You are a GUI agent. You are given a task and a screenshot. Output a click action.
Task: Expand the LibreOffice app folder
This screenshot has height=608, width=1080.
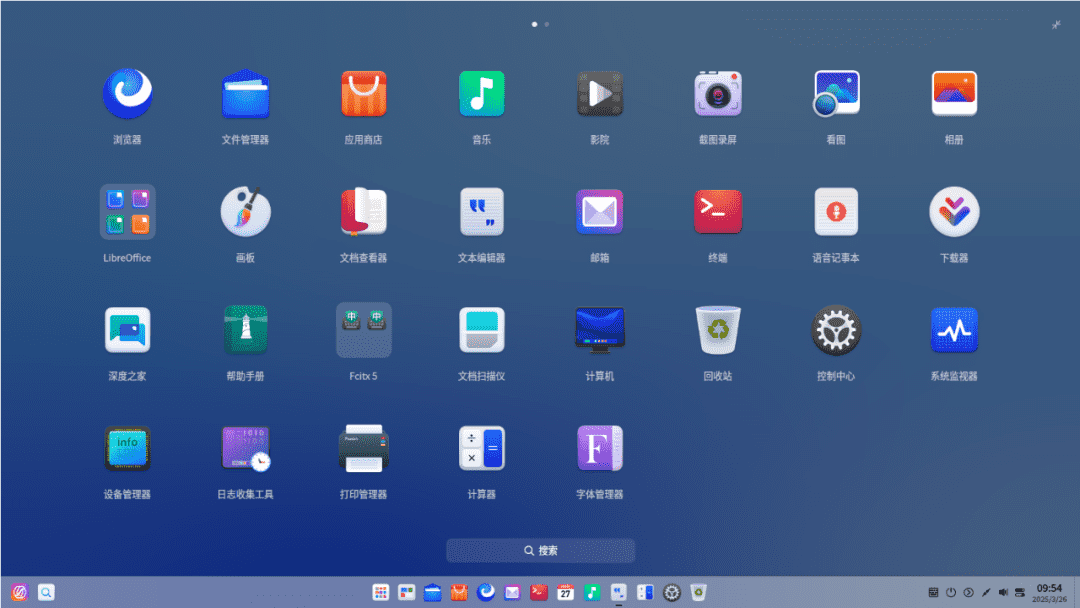coord(127,212)
